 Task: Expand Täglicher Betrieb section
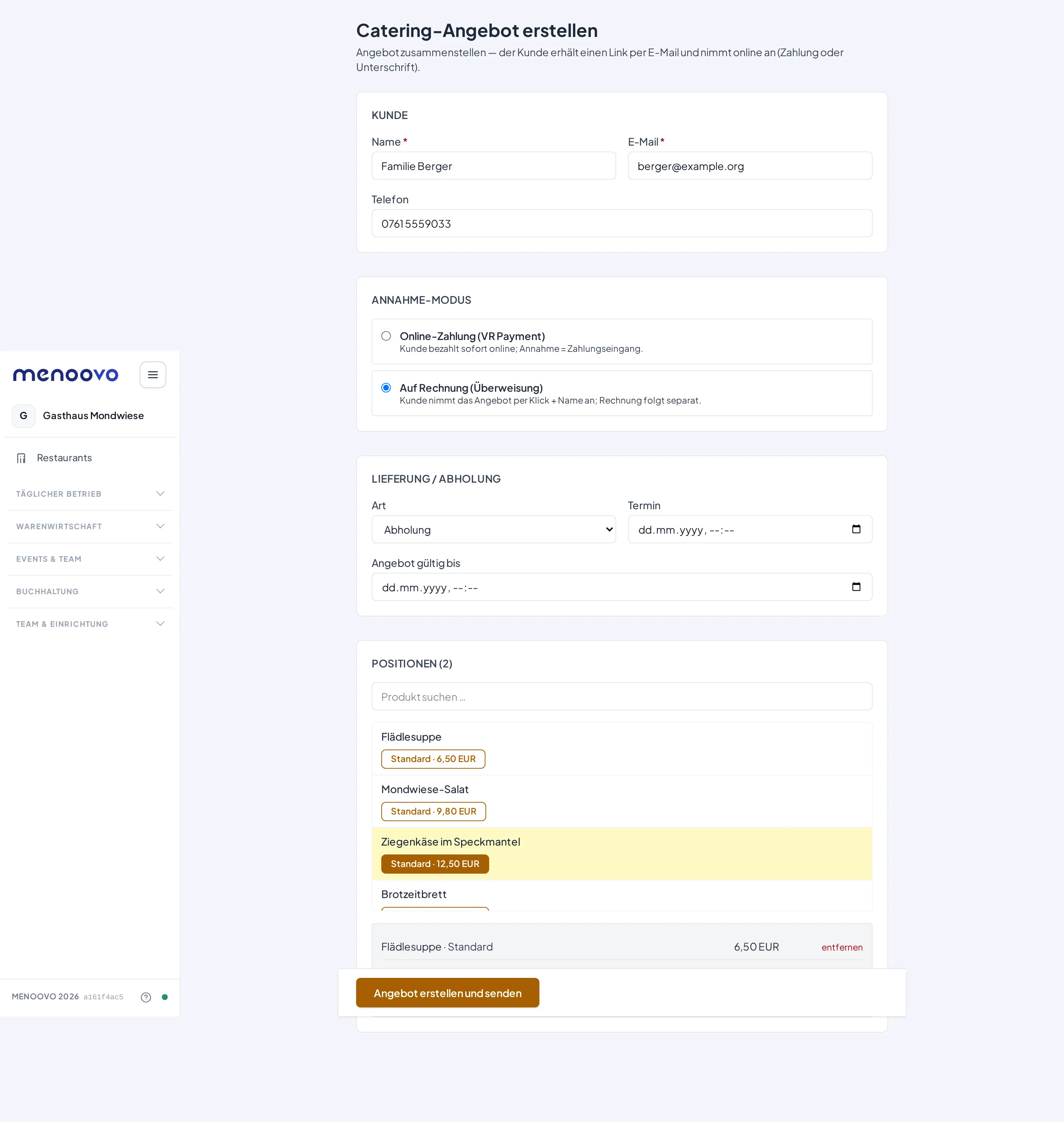90,494
